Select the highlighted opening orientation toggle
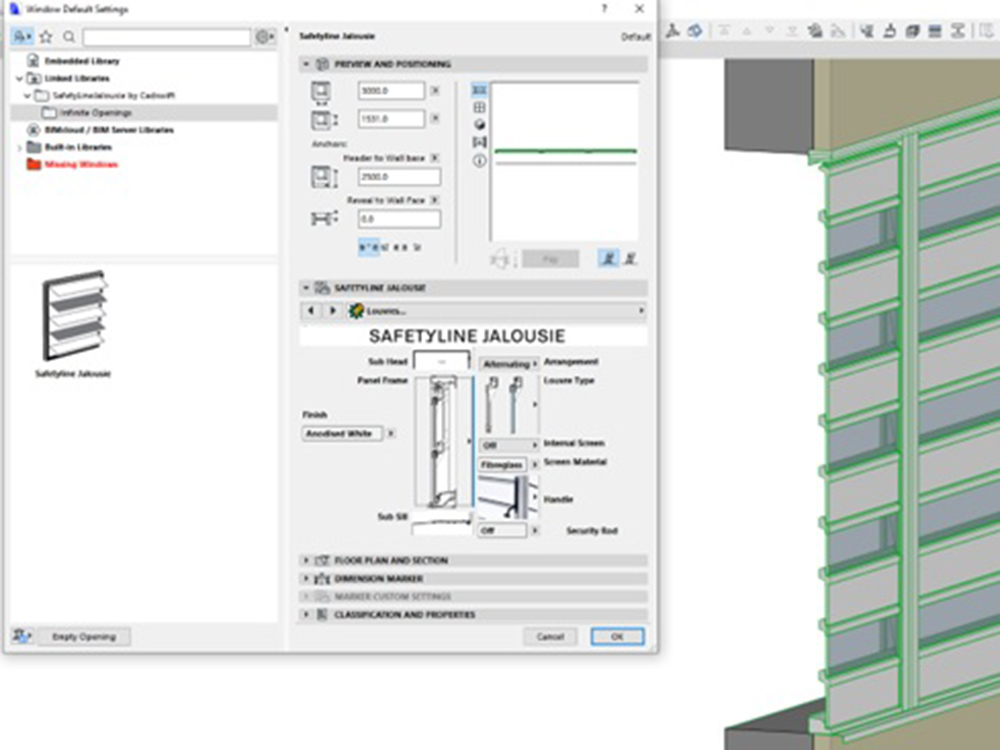Viewport: 1000px width, 750px height. click(608, 258)
